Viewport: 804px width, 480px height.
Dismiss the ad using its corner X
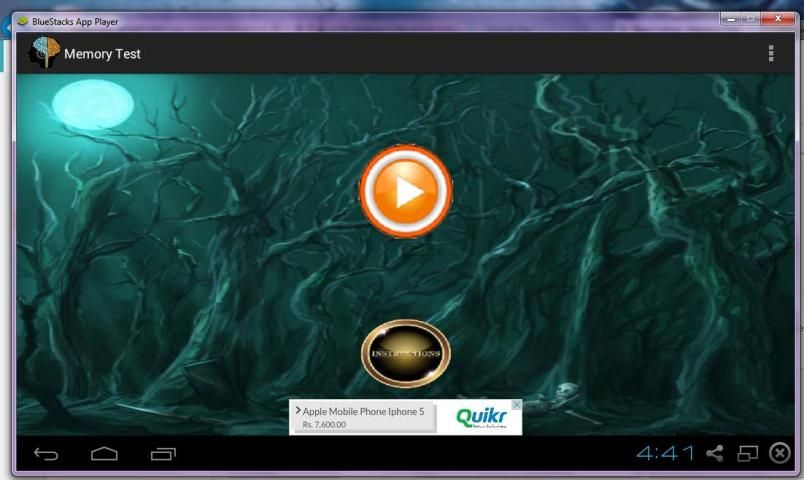pos(516,405)
